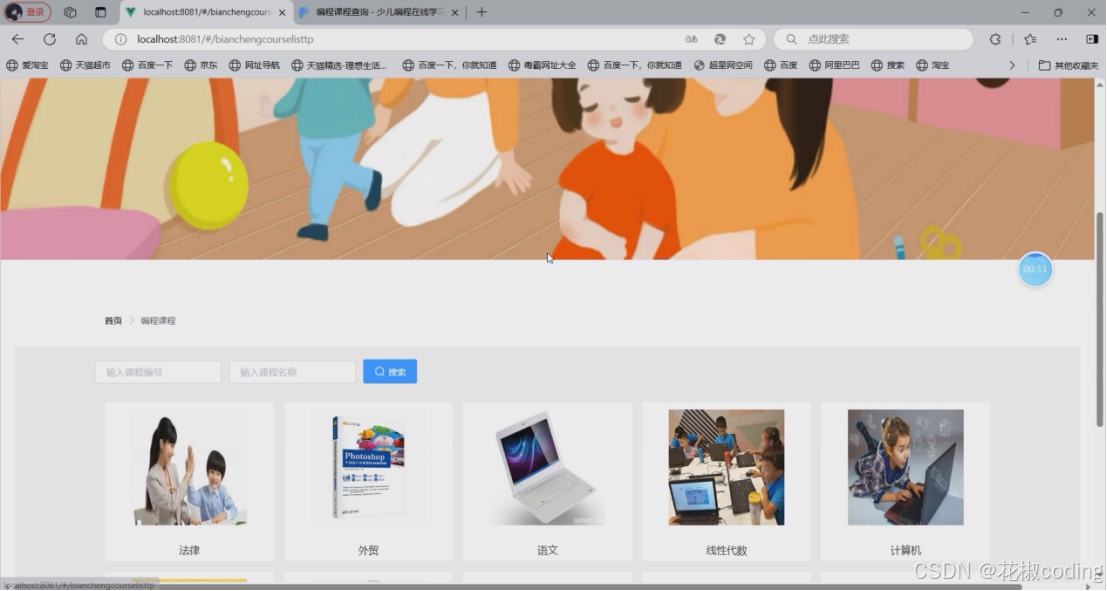Open the browser settings '...' menu
This screenshot has width=1107, height=591.
1061,39
